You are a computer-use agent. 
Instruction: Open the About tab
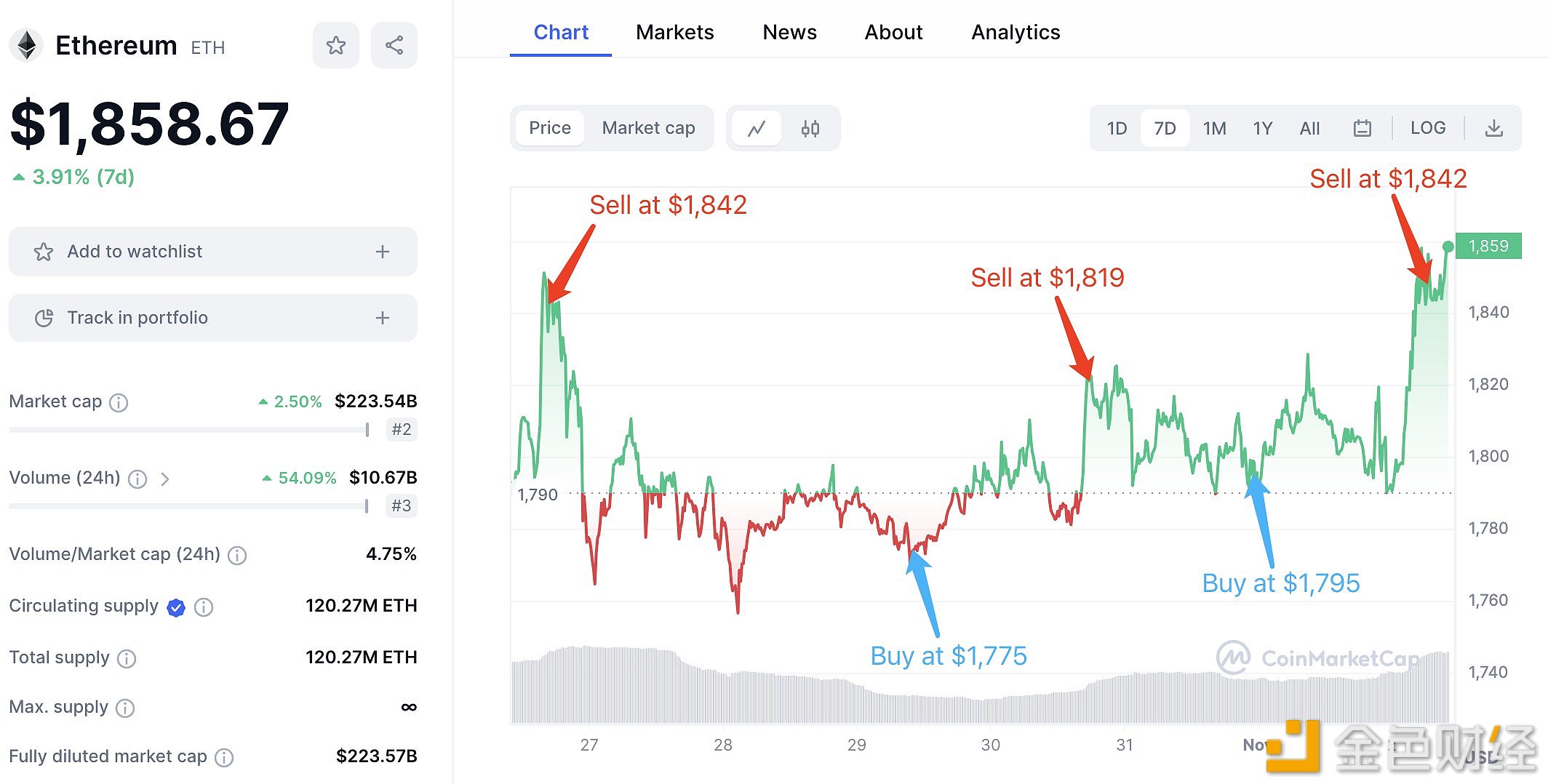pos(893,32)
